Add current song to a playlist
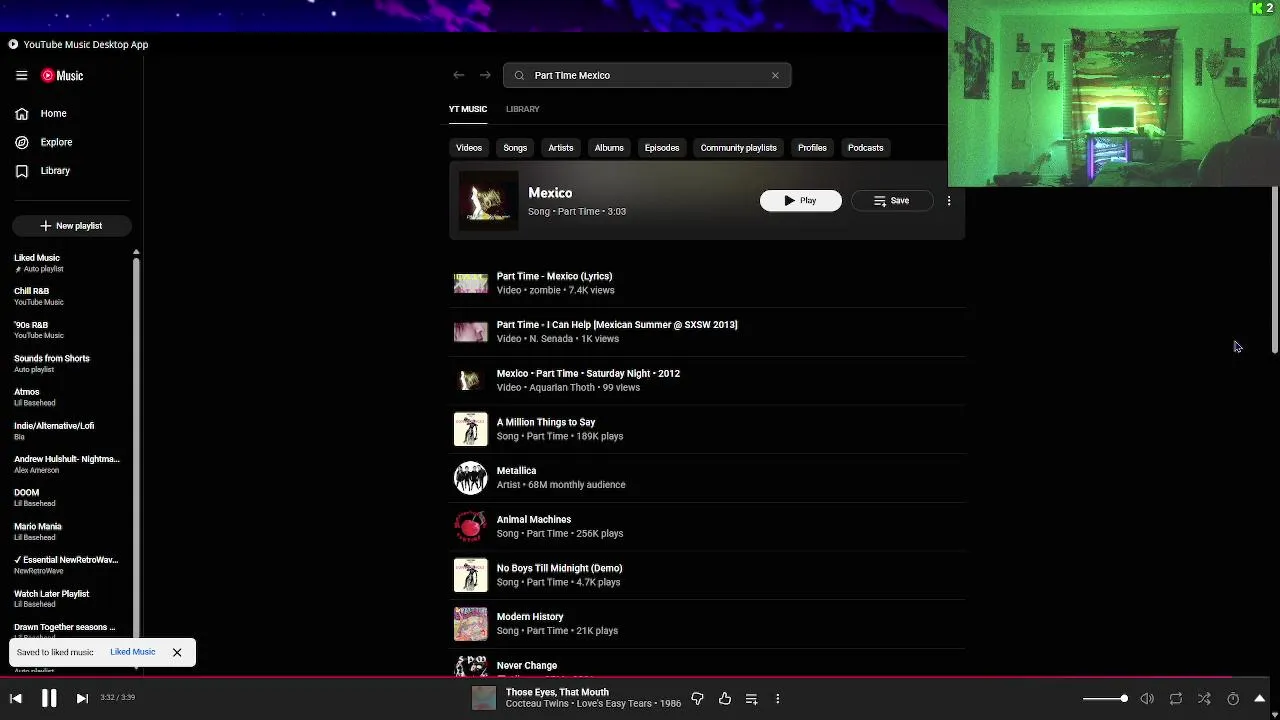Viewport: 1280px width, 720px height. coord(751,699)
